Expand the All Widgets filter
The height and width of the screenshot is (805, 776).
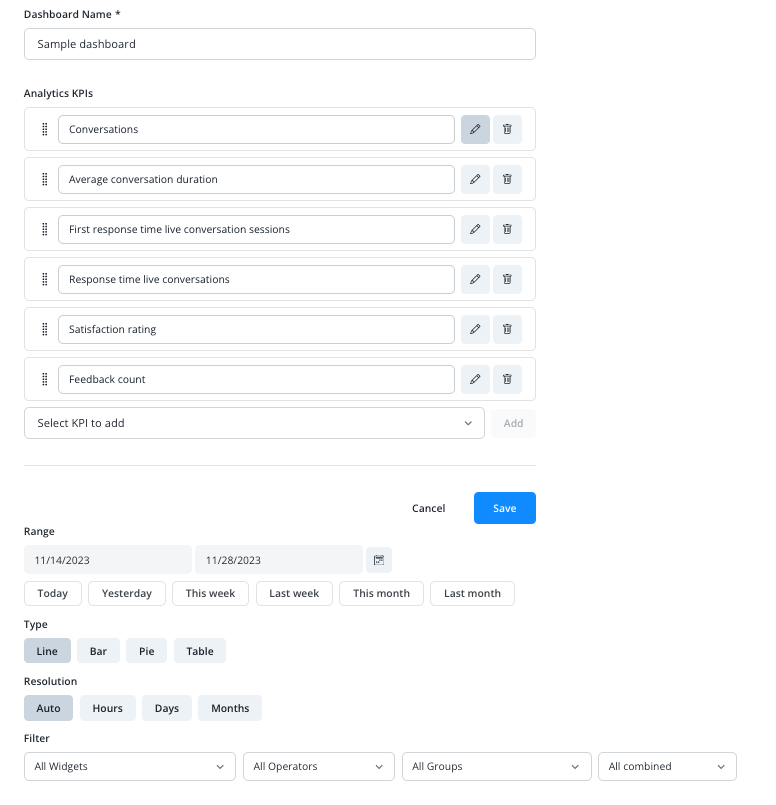[130, 766]
